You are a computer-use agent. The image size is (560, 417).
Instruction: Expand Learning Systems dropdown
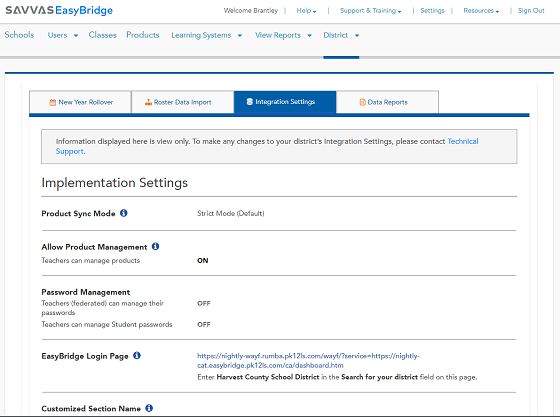click(x=207, y=35)
